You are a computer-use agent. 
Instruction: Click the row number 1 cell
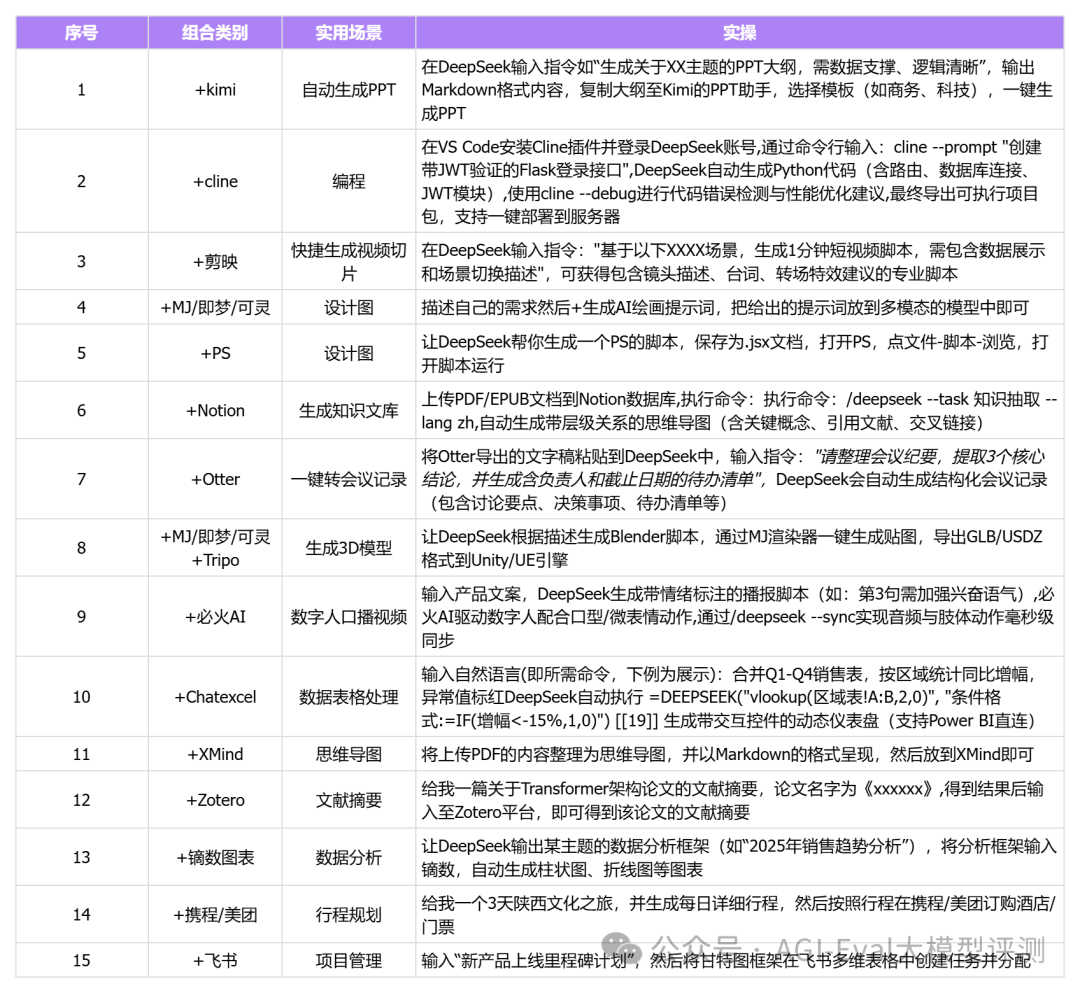tap(82, 90)
